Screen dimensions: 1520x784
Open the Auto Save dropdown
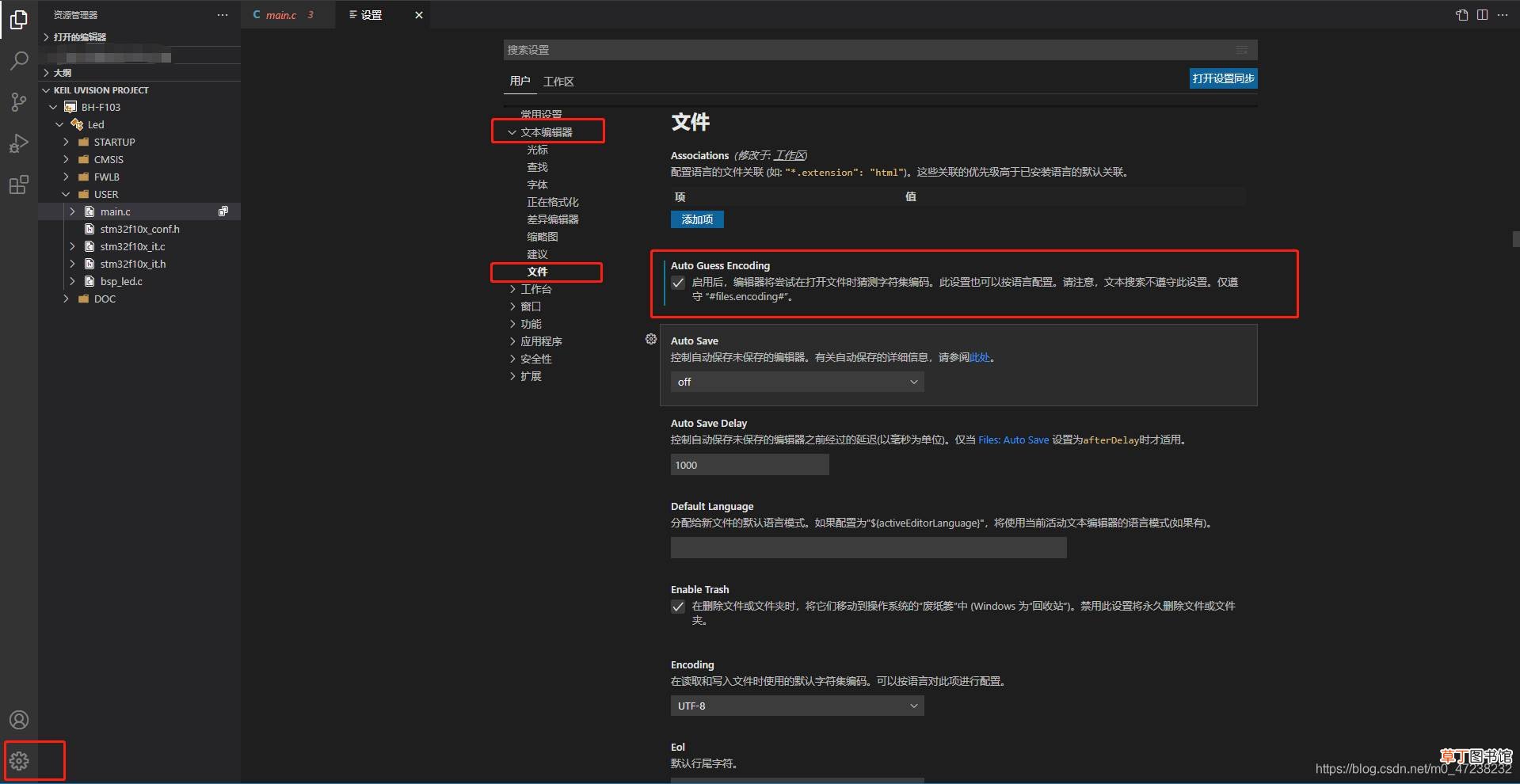(797, 382)
